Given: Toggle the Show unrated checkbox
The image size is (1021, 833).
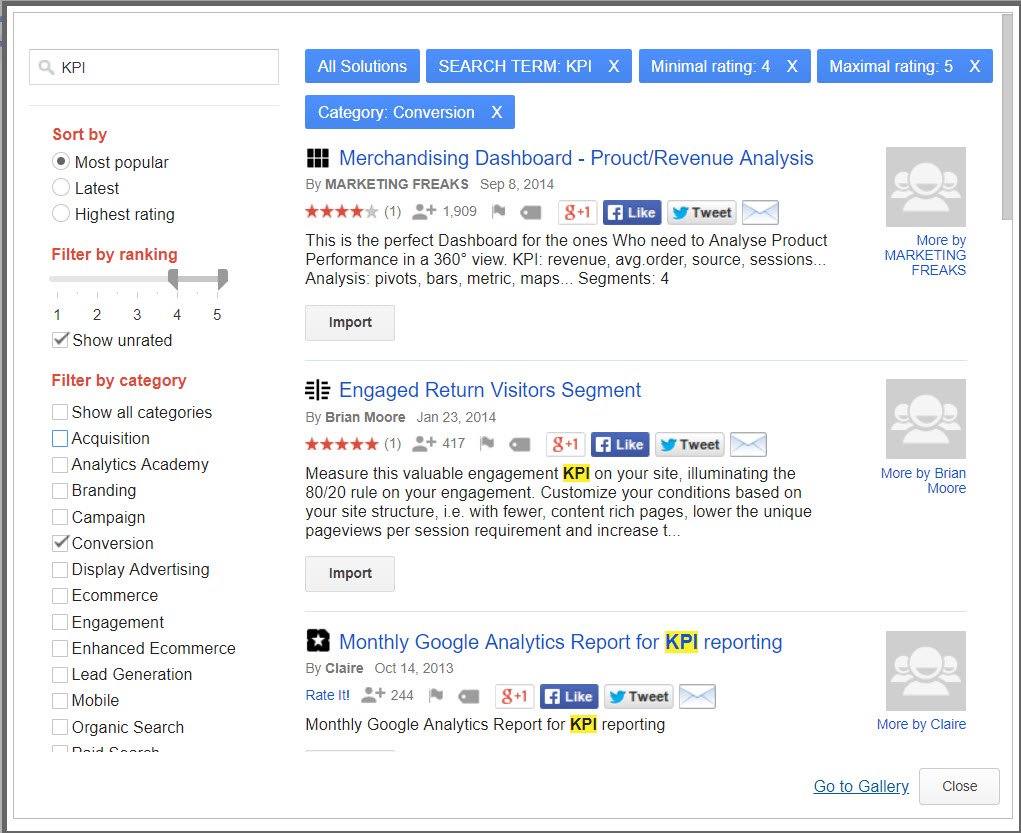Looking at the screenshot, I should tap(60, 340).
